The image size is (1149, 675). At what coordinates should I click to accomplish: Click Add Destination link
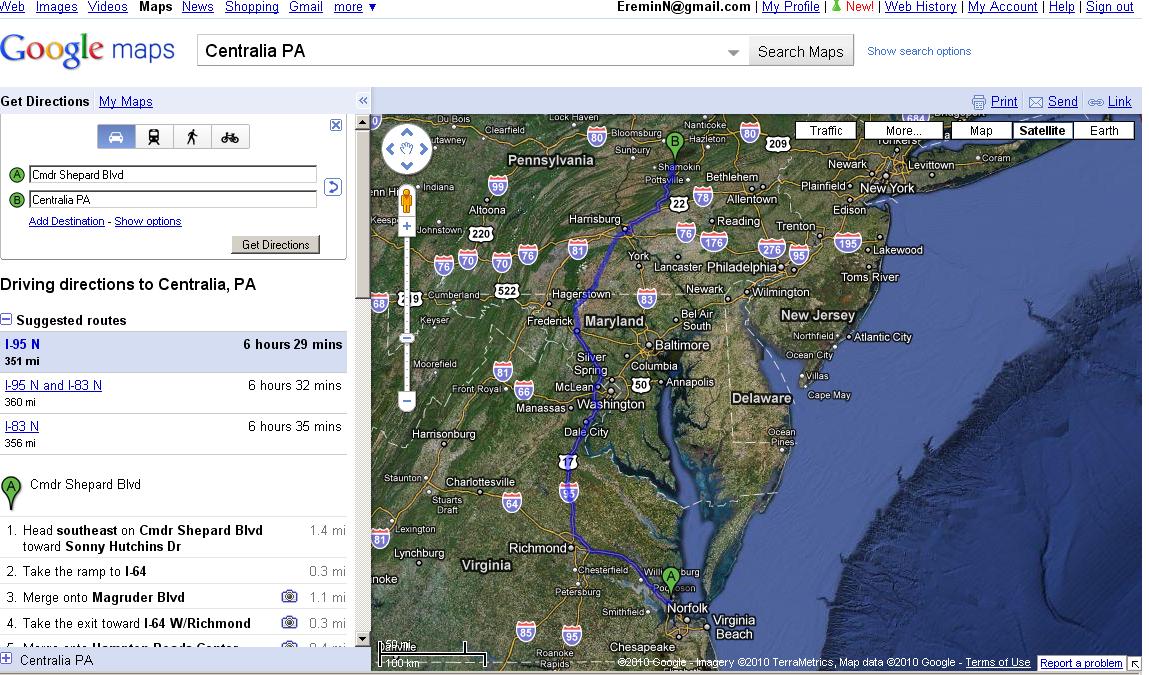tap(66, 221)
